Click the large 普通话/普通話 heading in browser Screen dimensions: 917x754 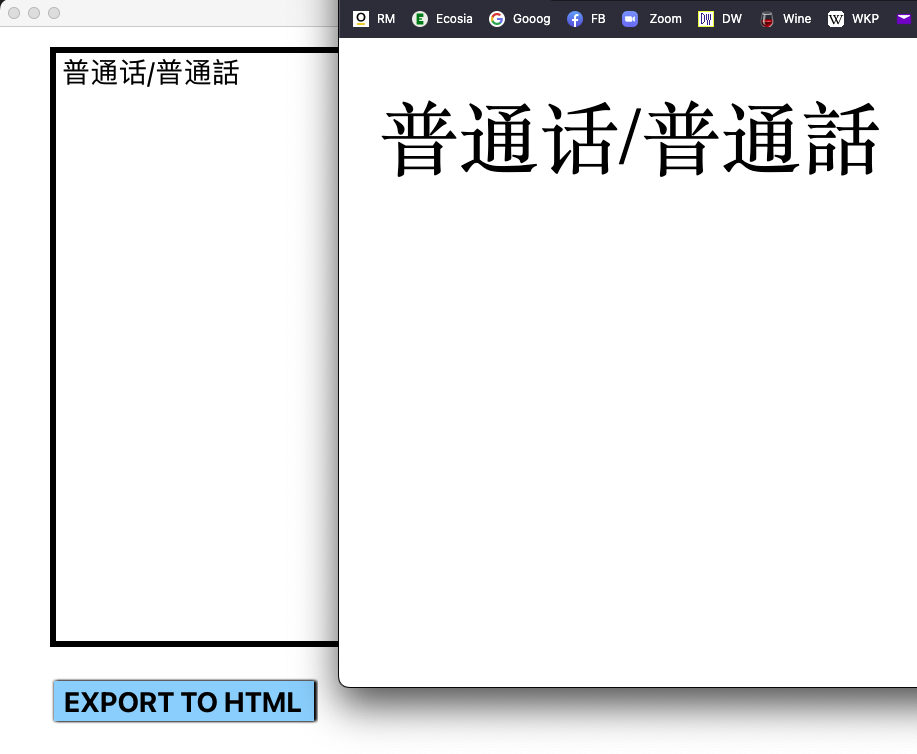[630, 139]
